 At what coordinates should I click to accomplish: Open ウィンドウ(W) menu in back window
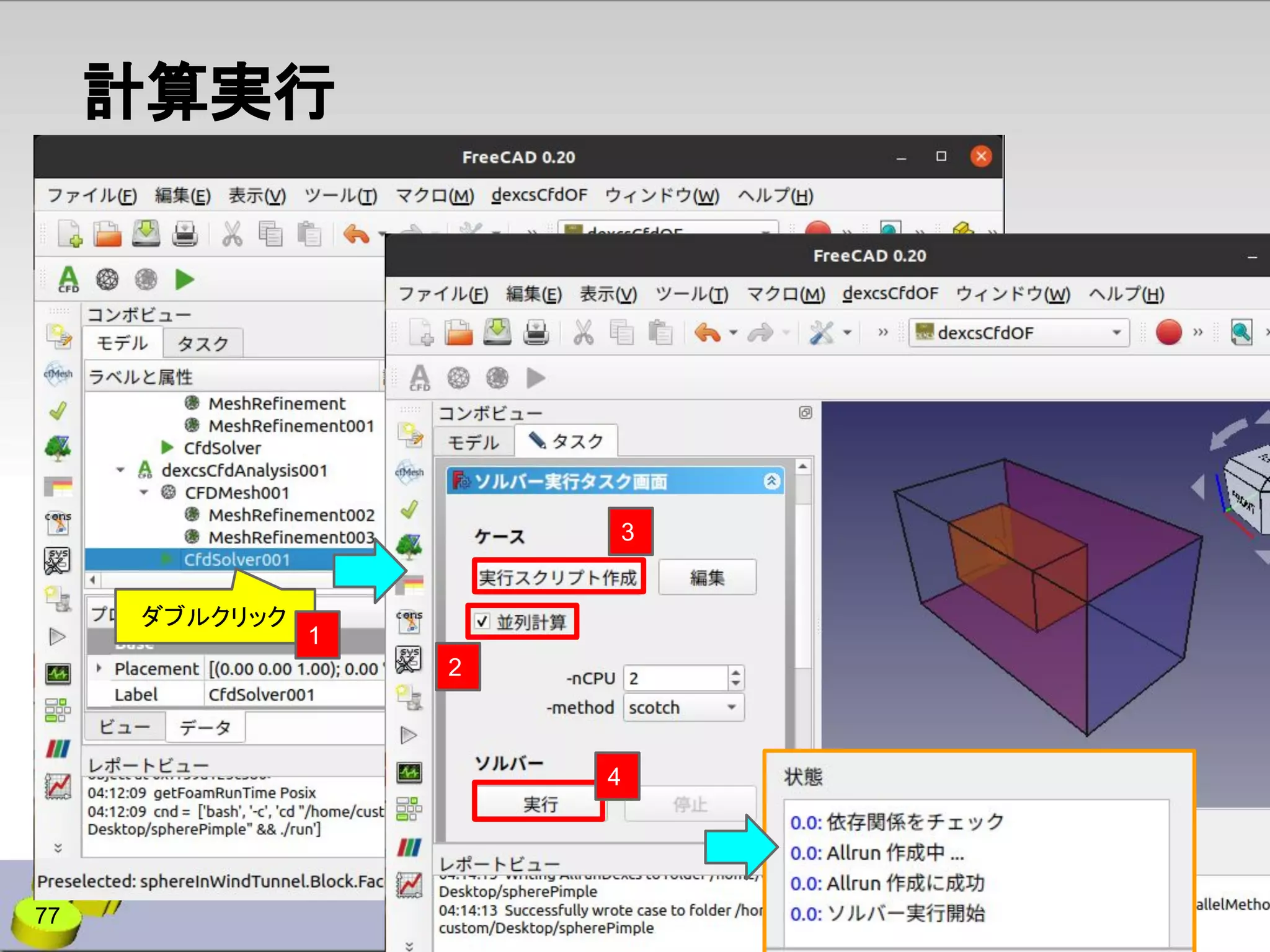coord(662,195)
